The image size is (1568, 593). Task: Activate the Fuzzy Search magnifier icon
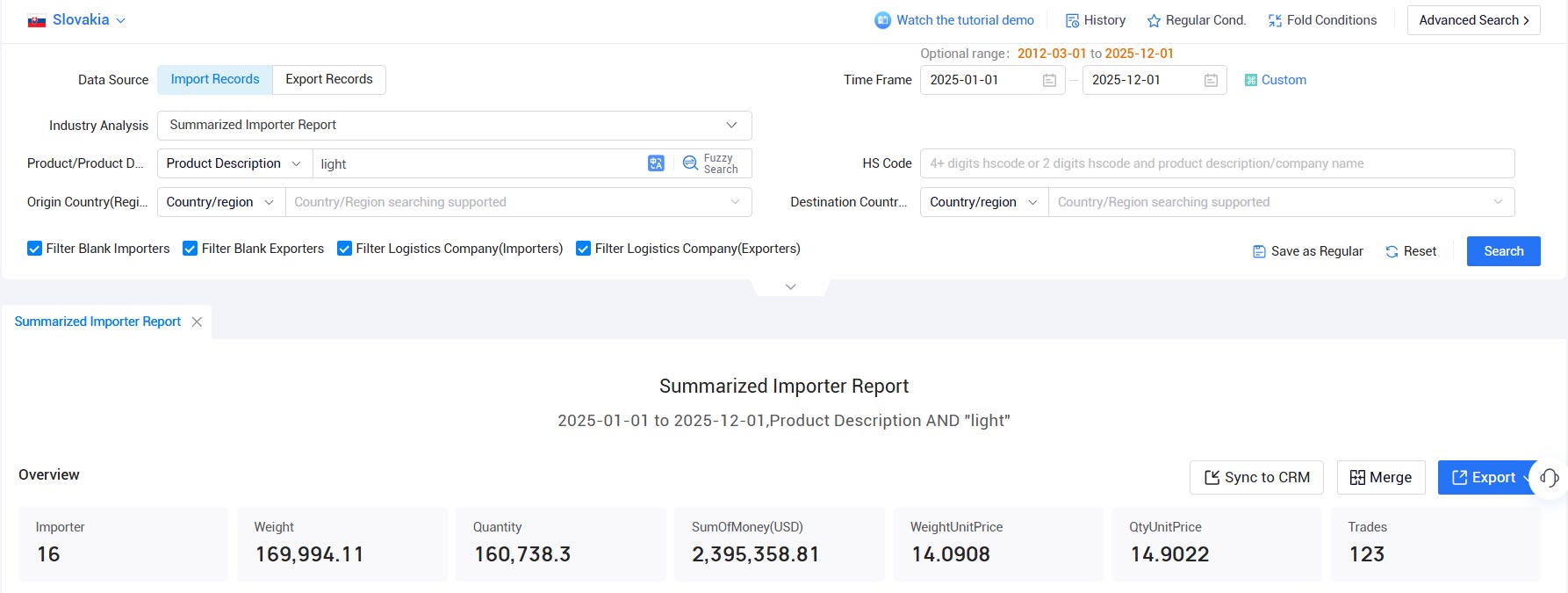(690, 163)
